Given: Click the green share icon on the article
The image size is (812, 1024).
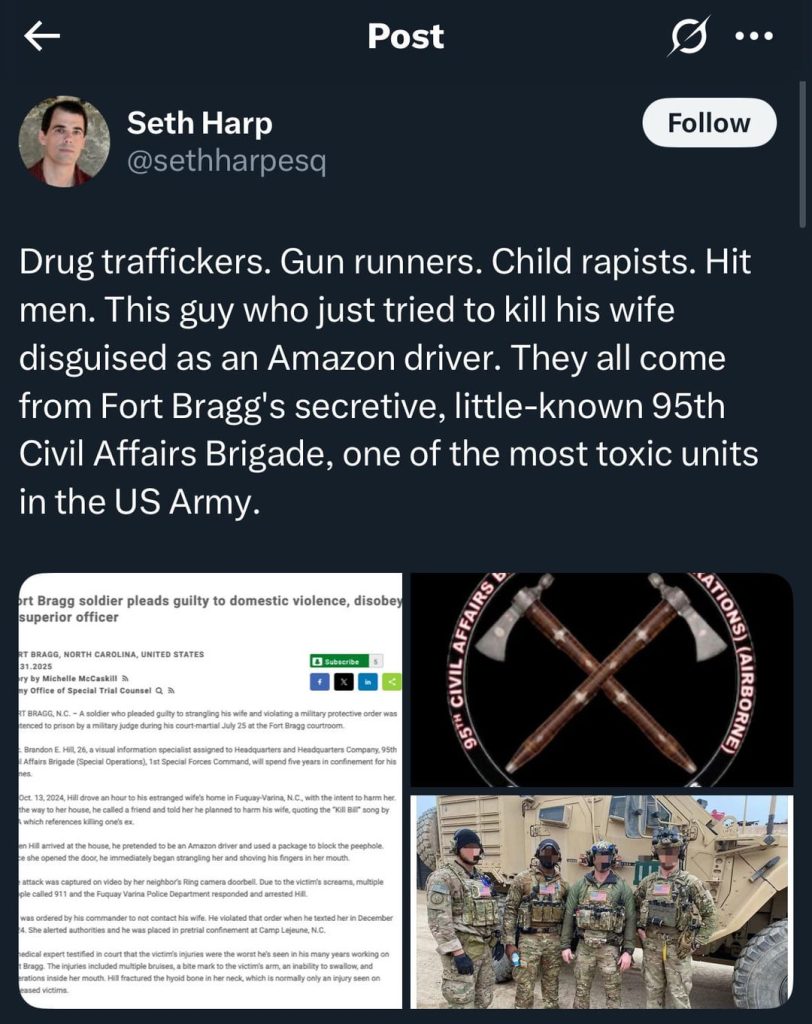Looking at the screenshot, I should (391, 681).
